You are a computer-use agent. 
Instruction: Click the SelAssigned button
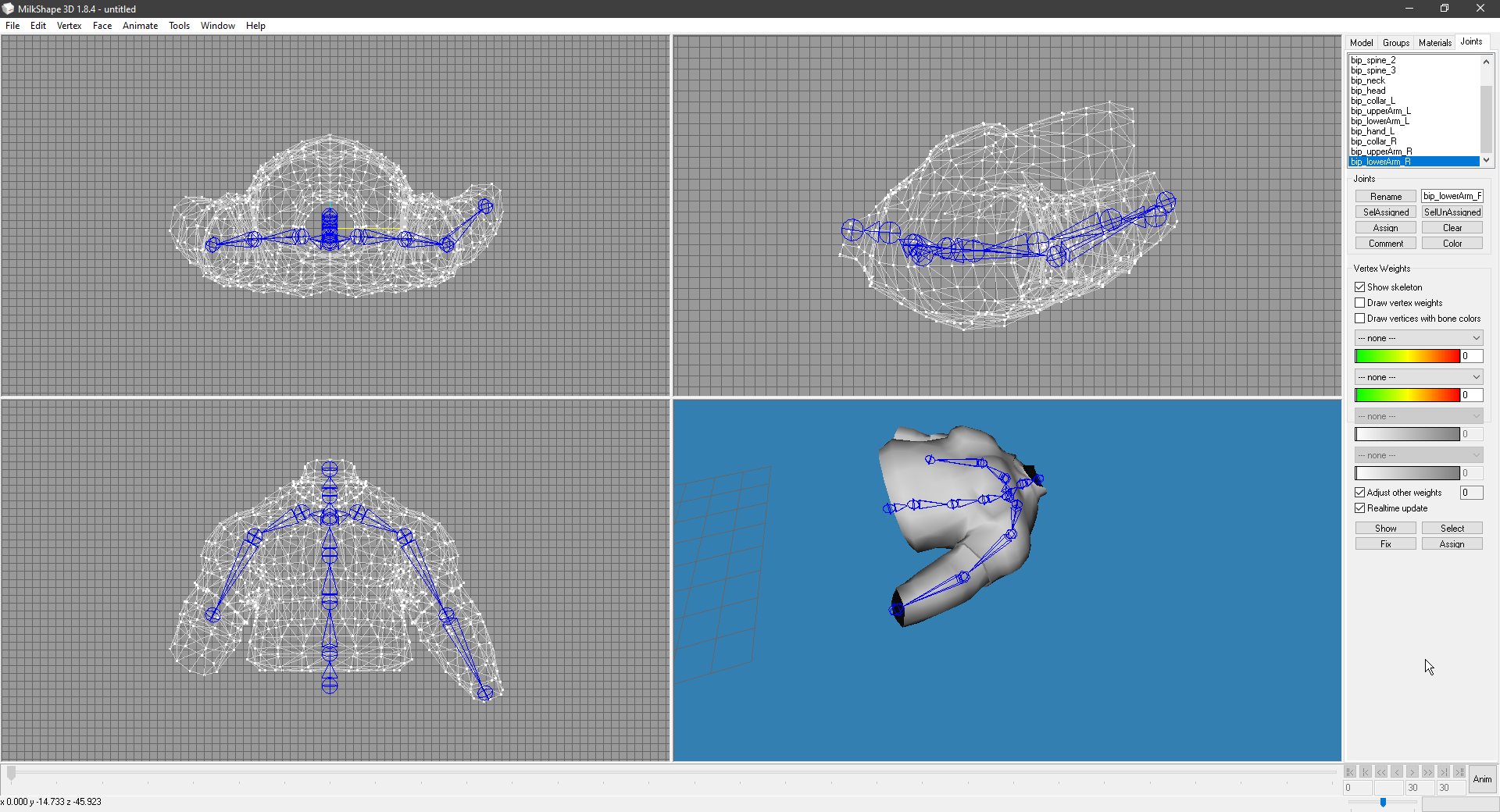[1386, 212]
